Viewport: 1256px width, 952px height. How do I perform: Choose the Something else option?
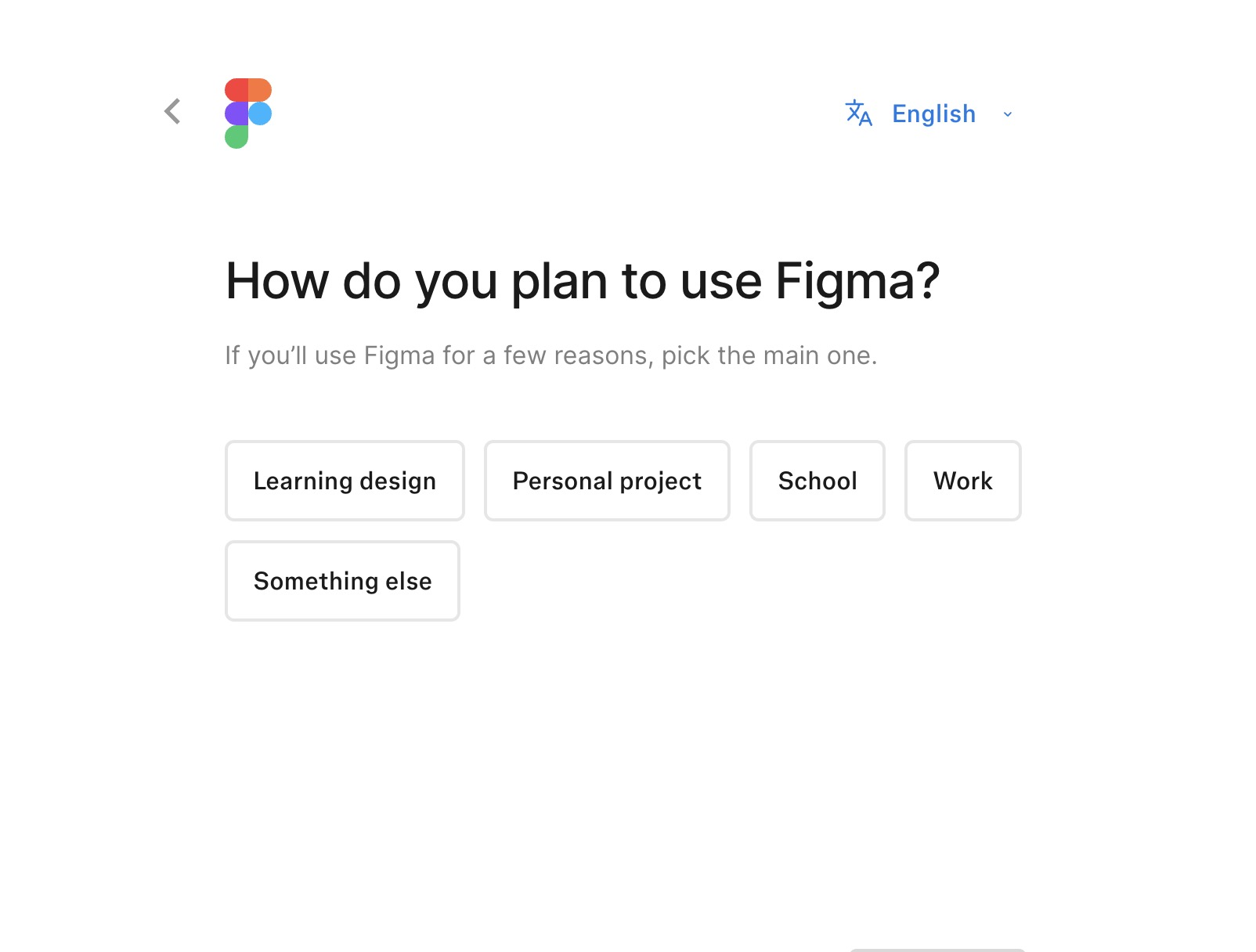[x=342, y=581]
